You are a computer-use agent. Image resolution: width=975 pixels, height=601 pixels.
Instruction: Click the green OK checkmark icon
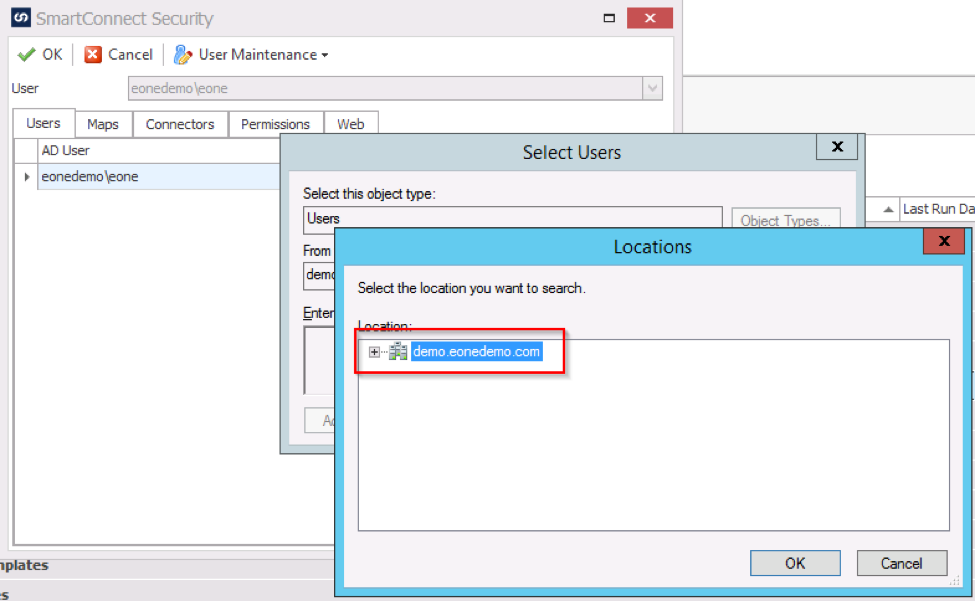pos(26,55)
